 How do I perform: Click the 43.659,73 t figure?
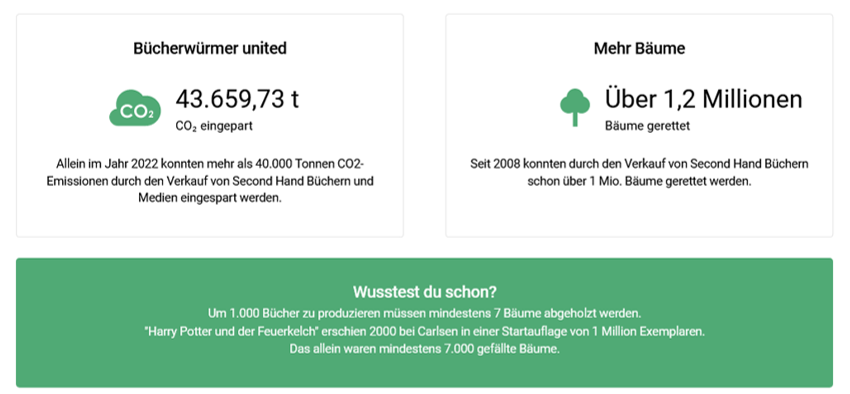click(237, 99)
